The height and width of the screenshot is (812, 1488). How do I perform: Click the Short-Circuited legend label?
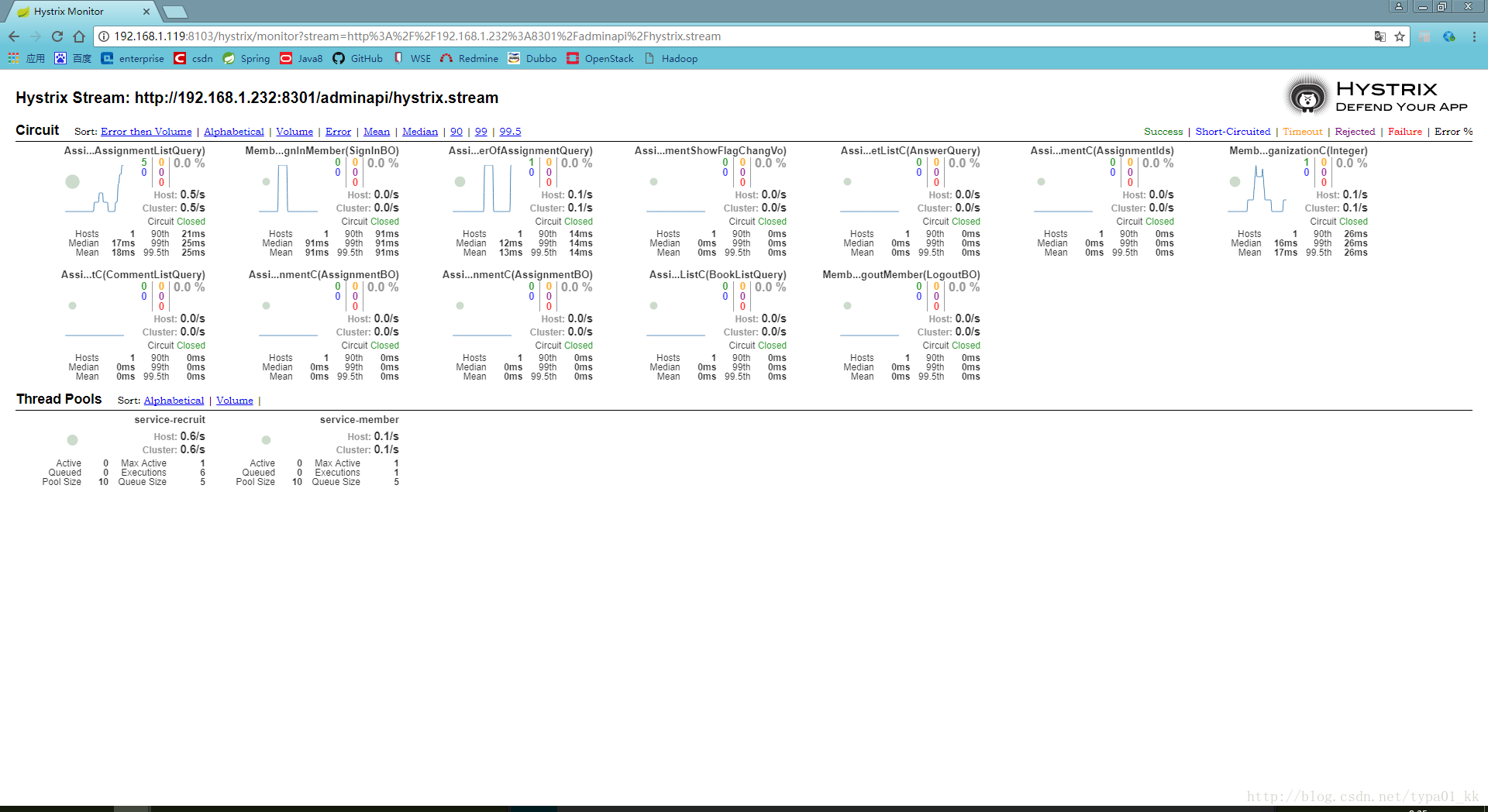pyautogui.click(x=1233, y=132)
